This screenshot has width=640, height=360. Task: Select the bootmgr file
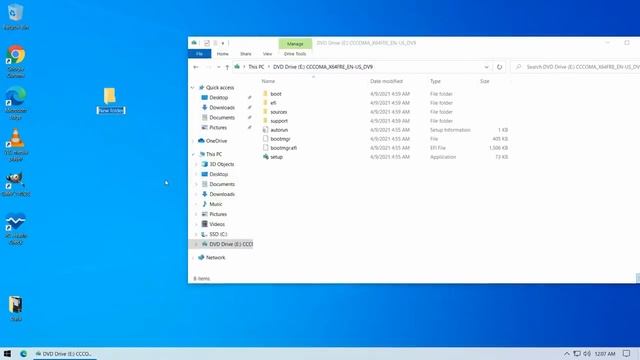click(x=280, y=139)
